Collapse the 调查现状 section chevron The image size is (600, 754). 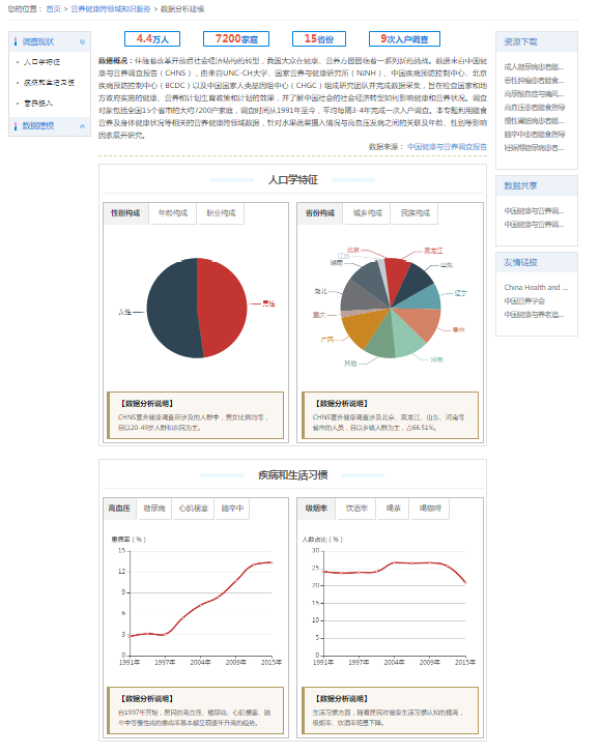(x=80, y=42)
